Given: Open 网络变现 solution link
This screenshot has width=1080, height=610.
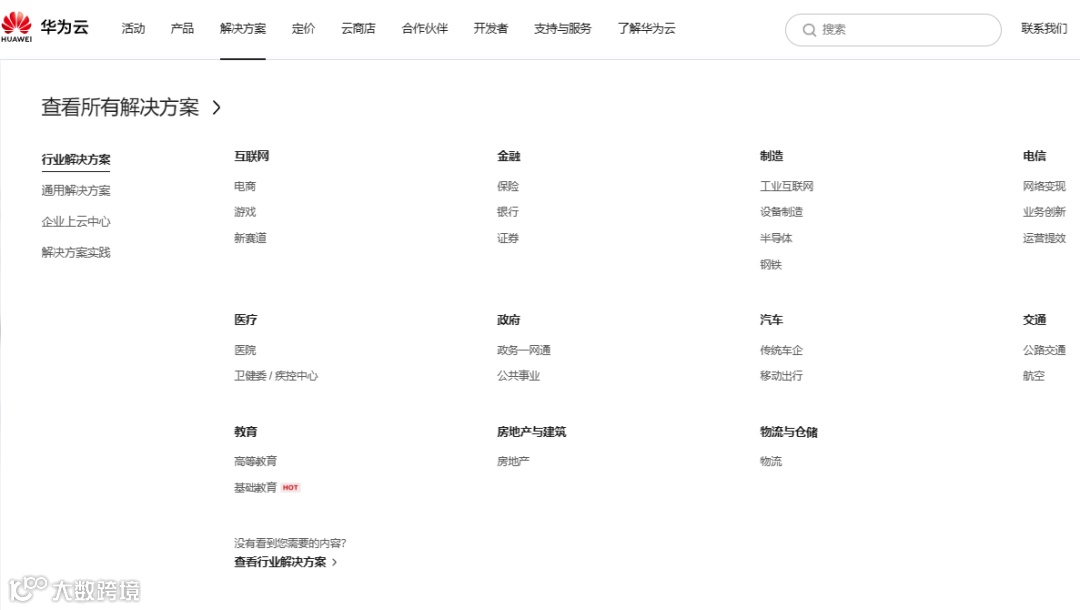Looking at the screenshot, I should (x=1044, y=186).
